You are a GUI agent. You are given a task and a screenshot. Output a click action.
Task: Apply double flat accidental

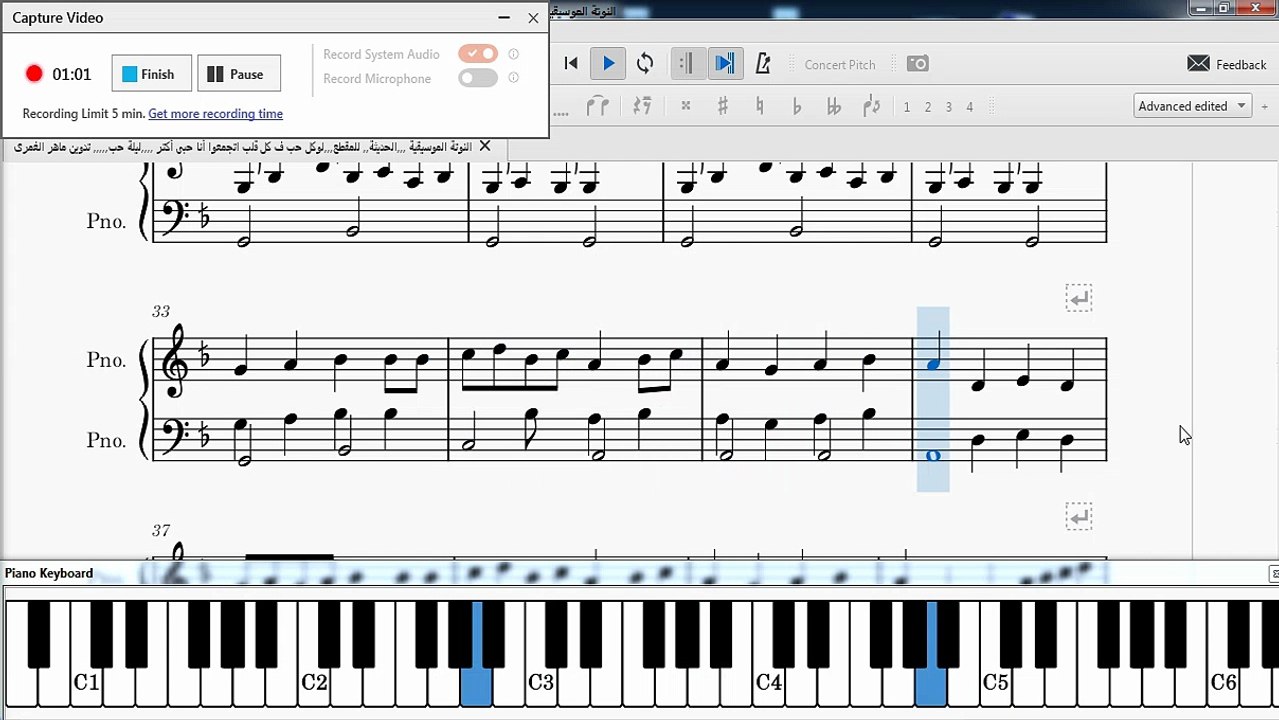tap(834, 106)
